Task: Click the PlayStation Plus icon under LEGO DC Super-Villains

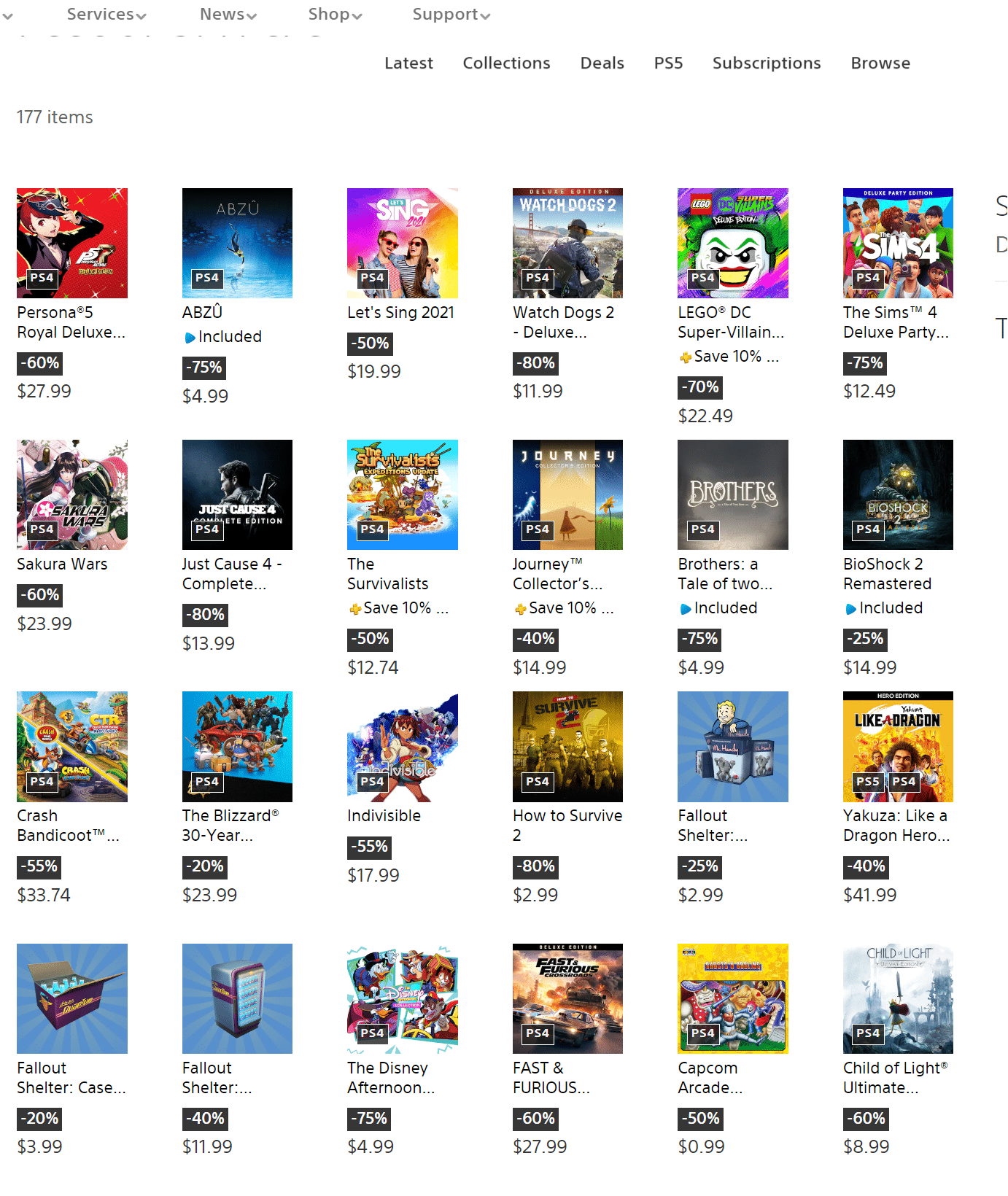Action: pyautogui.click(x=686, y=357)
